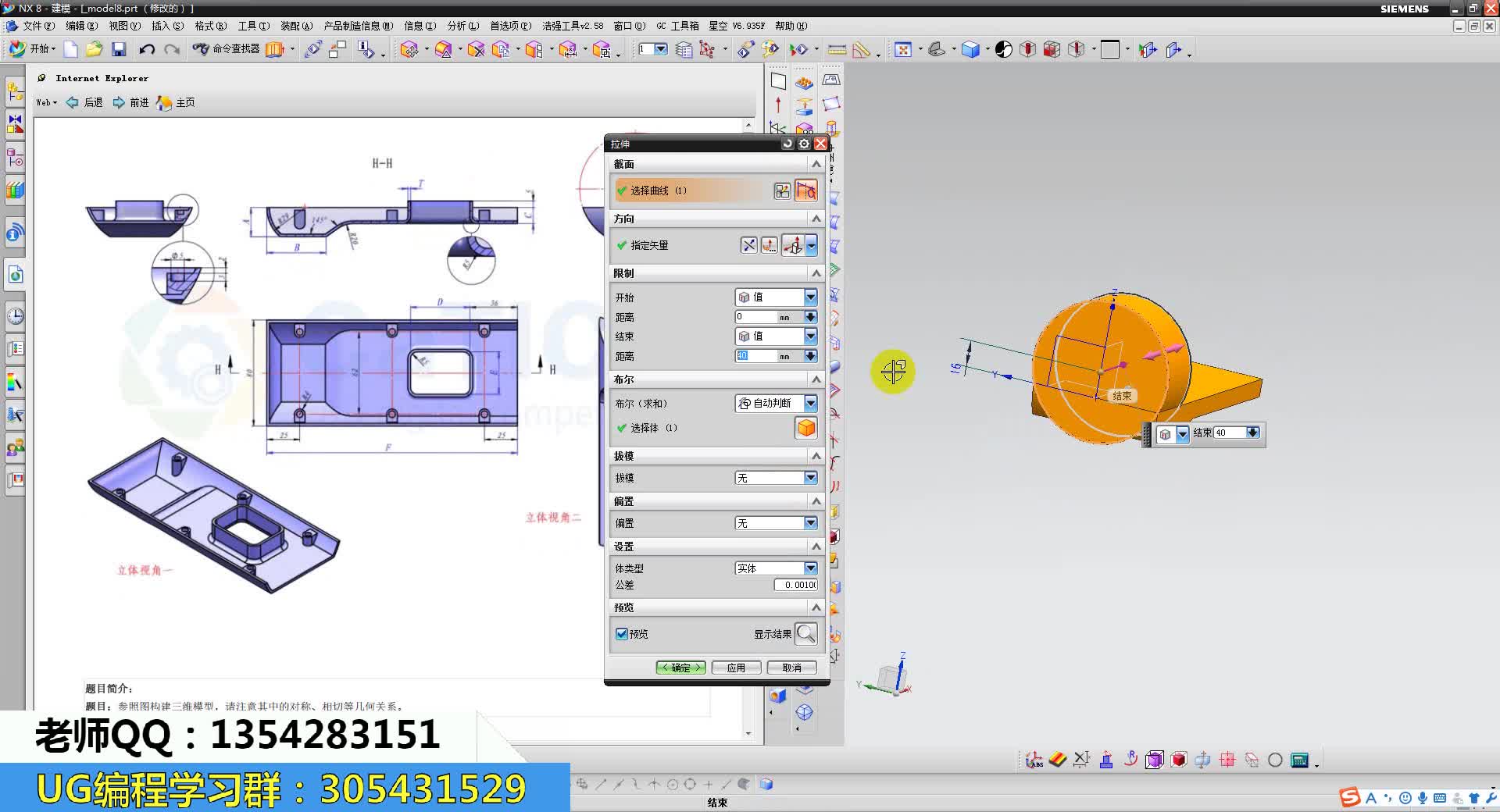The width and height of the screenshot is (1500, 812).
Task: Open the 分析 menu
Action: 460,26
